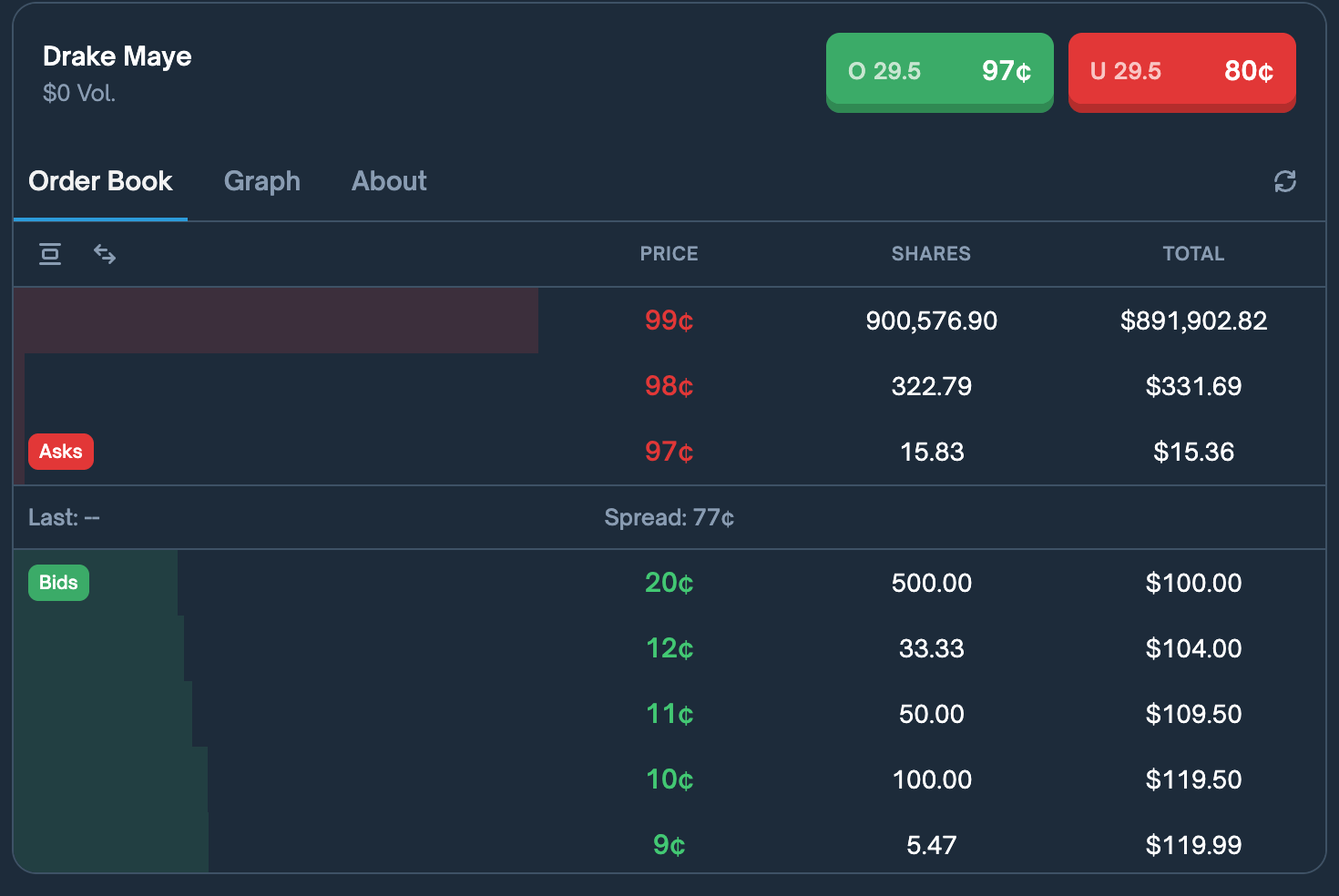This screenshot has width=1339, height=896.
Task: Select the 98¢ ask price row
Action: (x=669, y=386)
